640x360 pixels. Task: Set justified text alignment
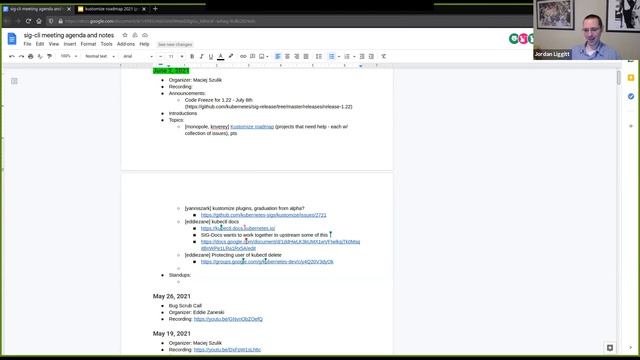point(306,56)
